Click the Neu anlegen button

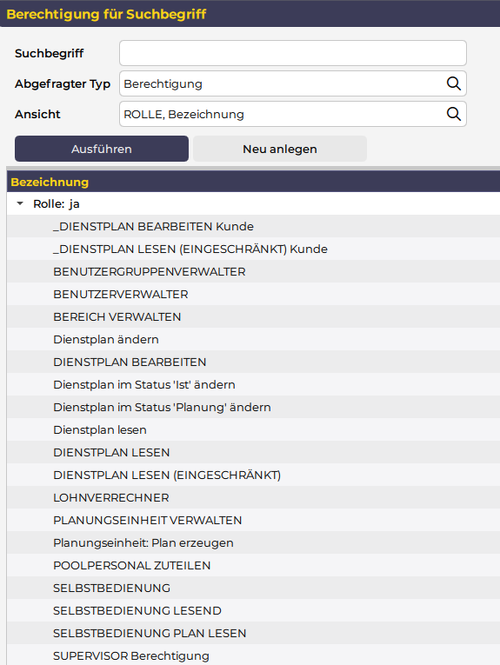point(280,149)
